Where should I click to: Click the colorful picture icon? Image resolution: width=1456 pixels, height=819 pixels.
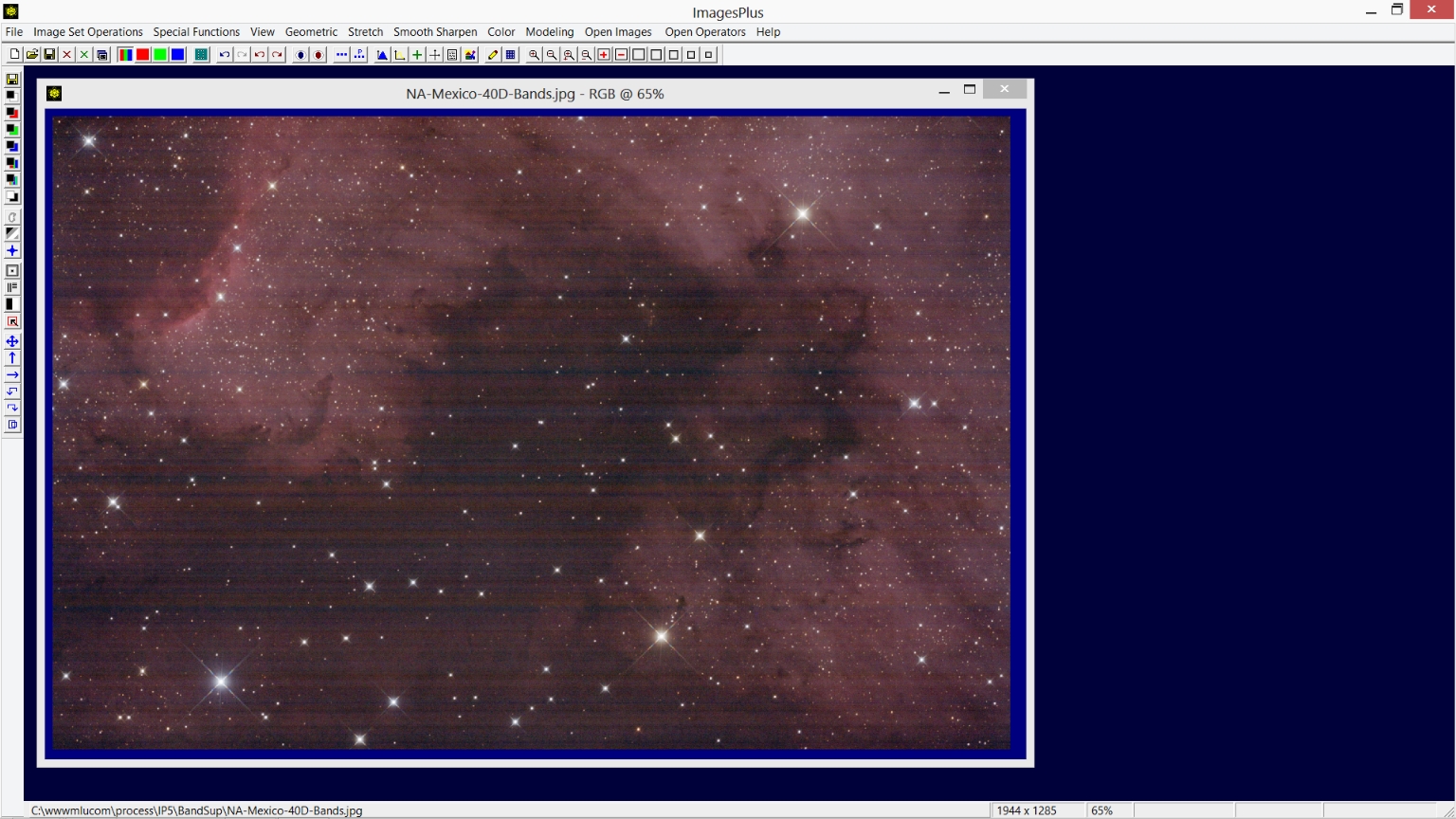[x=470, y=55]
